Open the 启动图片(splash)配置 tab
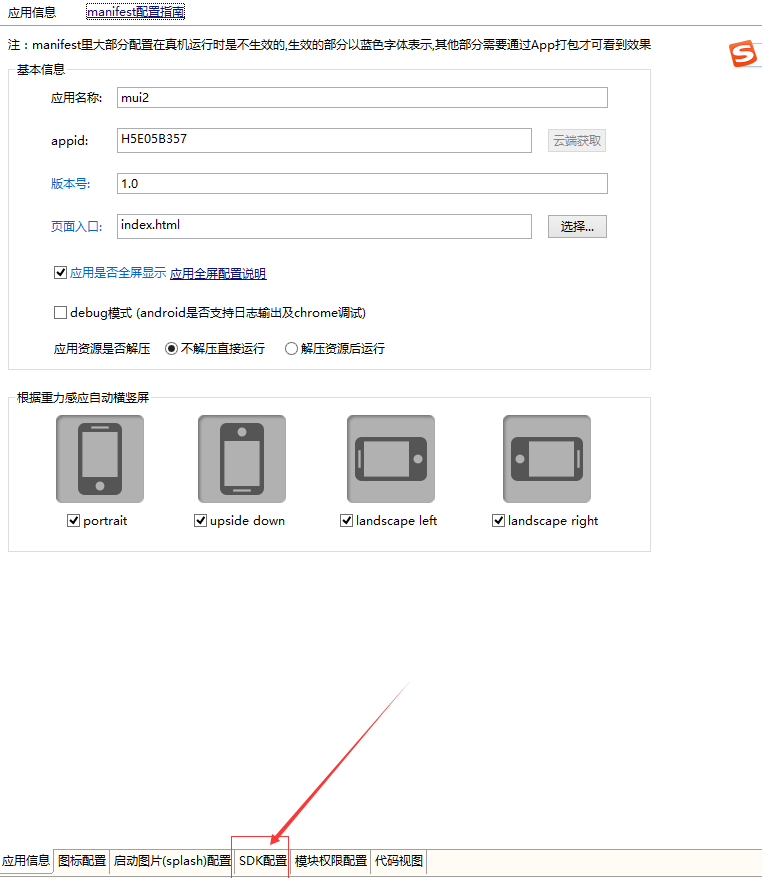 172,861
